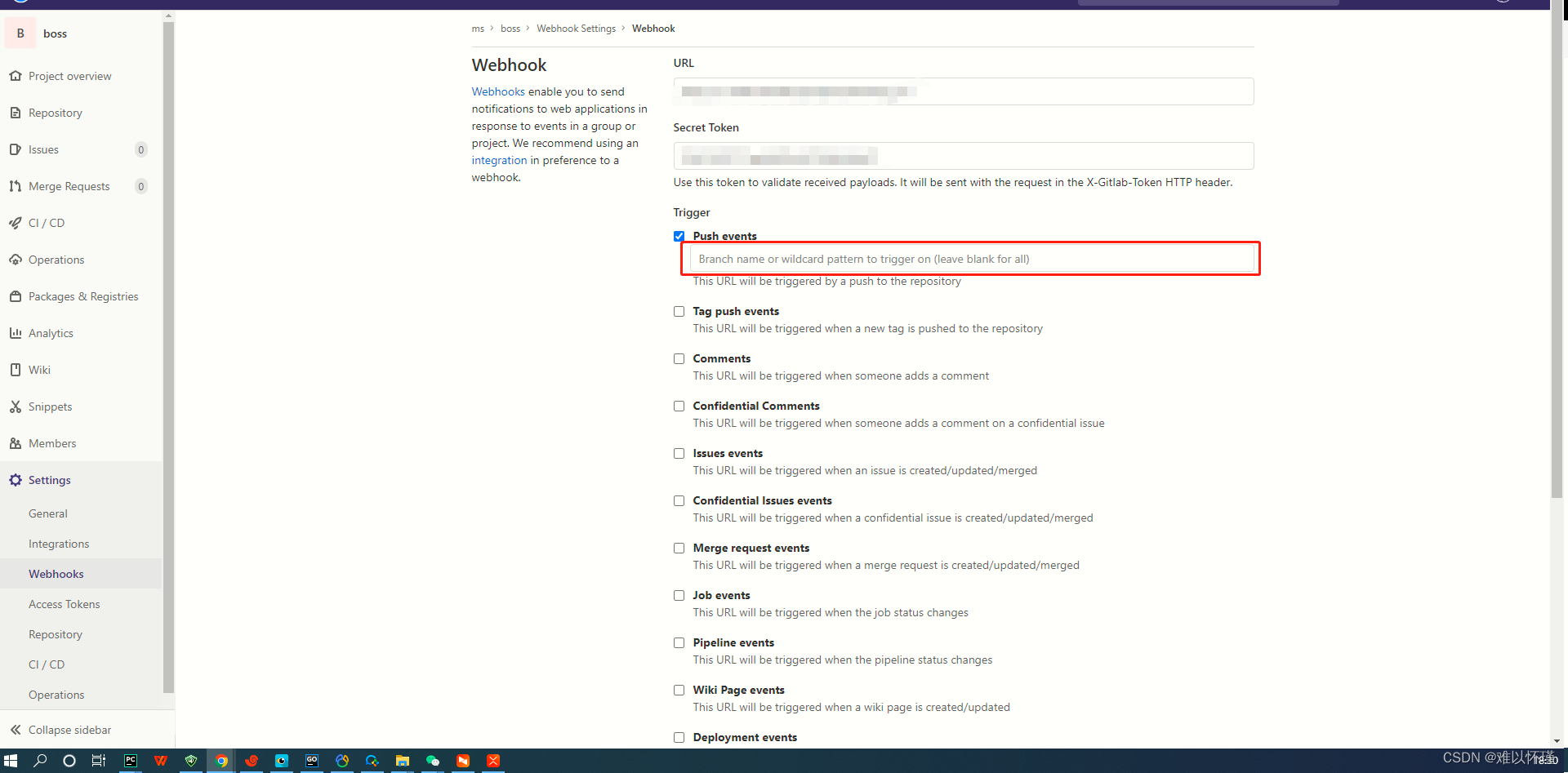Launch WeChat from the taskbar
The height and width of the screenshot is (773, 1568).
pyautogui.click(x=433, y=761)
